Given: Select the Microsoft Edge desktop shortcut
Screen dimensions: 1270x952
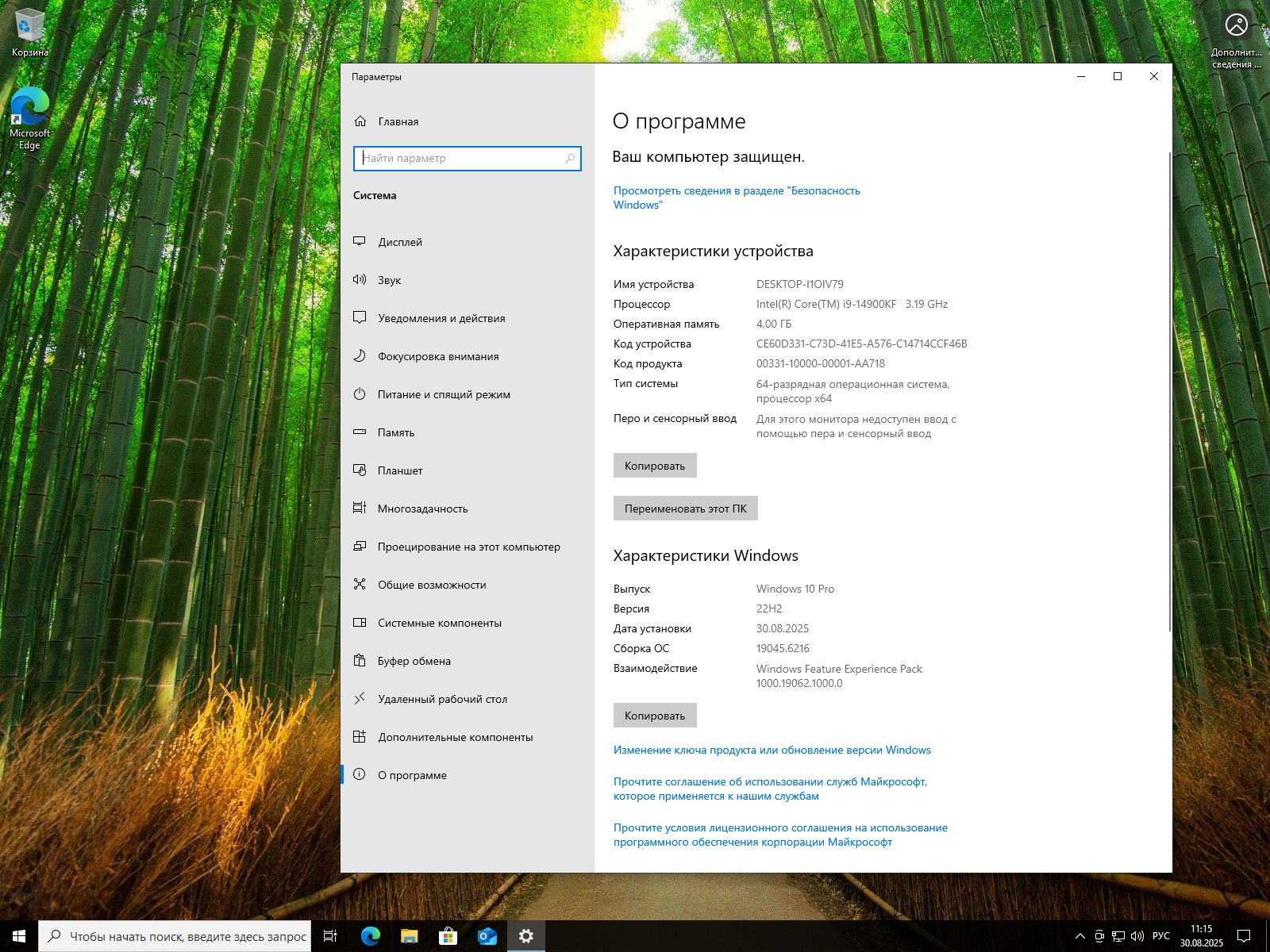Looking at the screenshot, I should point(30,117).
